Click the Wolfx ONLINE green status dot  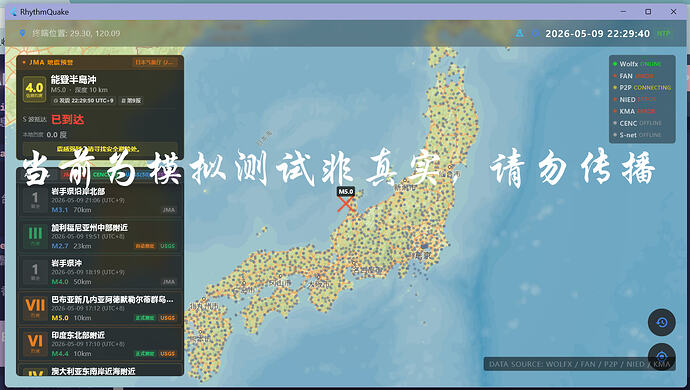[615, 64]
